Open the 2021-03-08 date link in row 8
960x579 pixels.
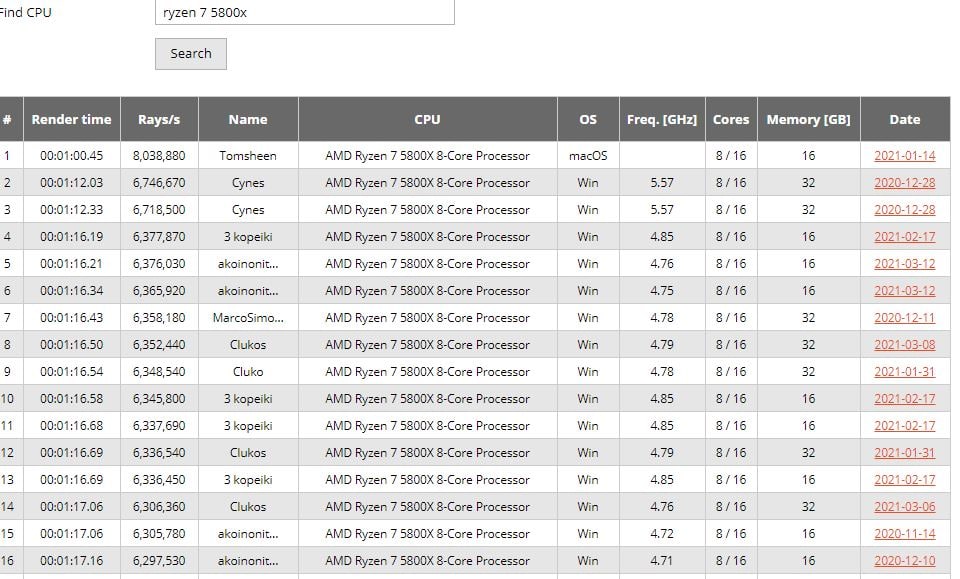(905, 344)
